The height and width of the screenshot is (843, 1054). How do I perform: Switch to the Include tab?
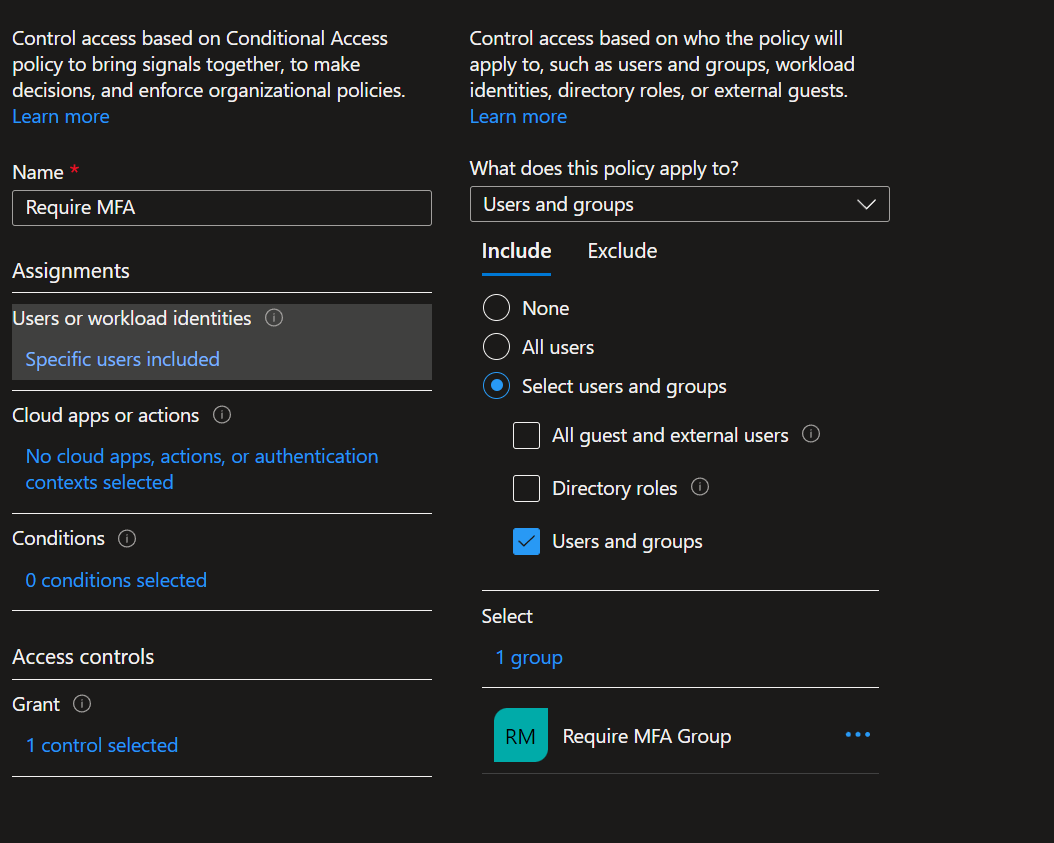coord(516,251)
